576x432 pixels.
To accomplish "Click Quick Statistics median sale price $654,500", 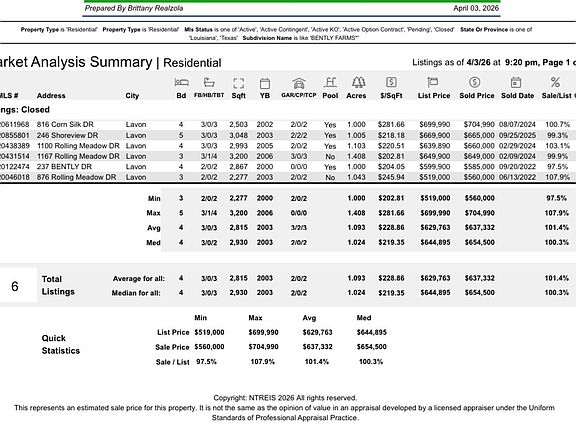I will 372,347.
